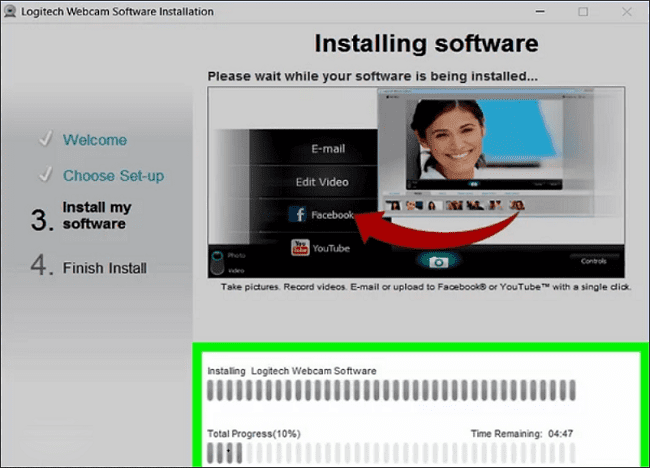The height and width of the screenshot is (468, 650).
Task: Click the disabled maximize button
Action: (583, 12)
